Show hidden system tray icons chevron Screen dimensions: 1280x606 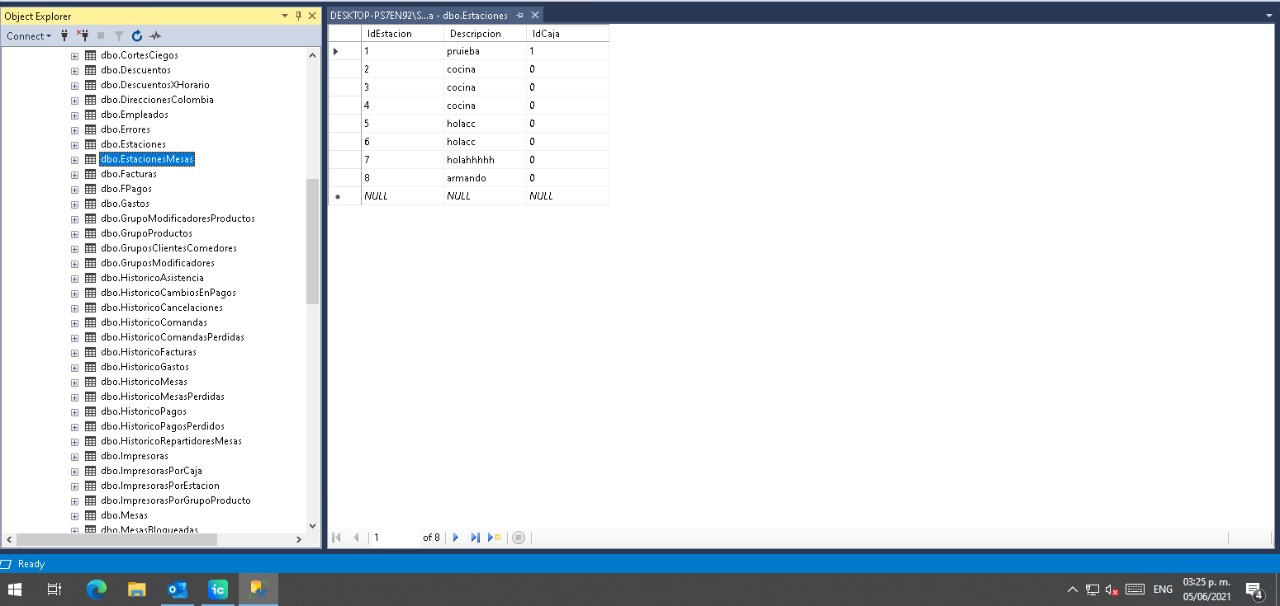(1072, 590)
